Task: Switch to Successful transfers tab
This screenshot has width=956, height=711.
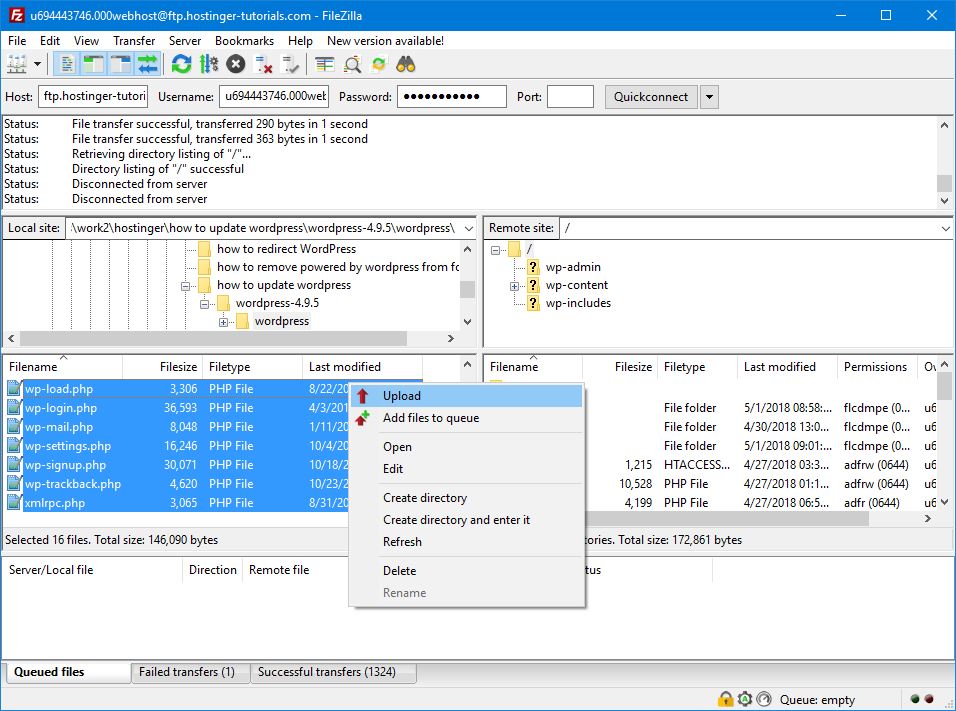Action: tap(333, 672)
